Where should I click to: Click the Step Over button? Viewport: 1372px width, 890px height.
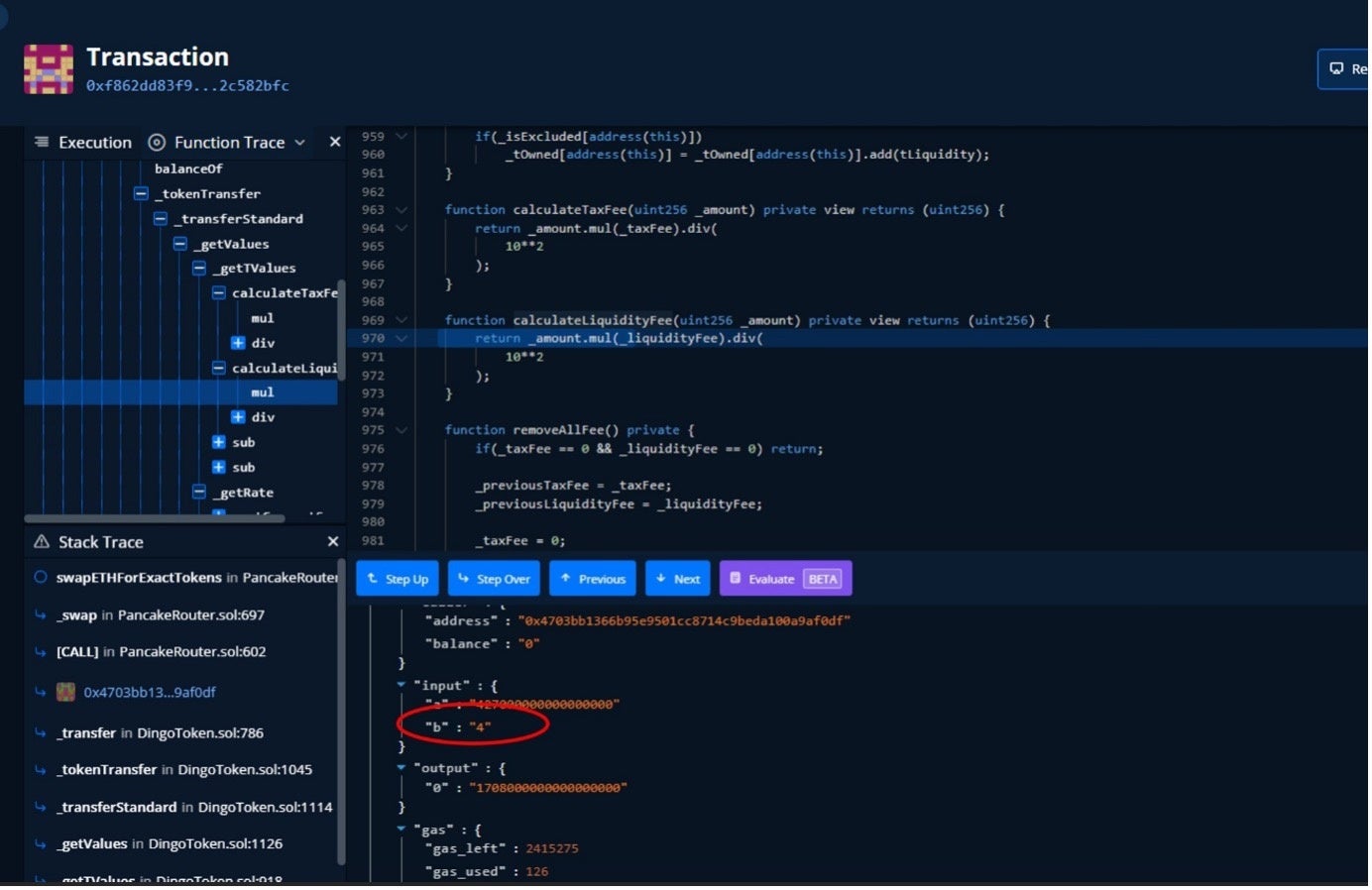pos(494,579)
